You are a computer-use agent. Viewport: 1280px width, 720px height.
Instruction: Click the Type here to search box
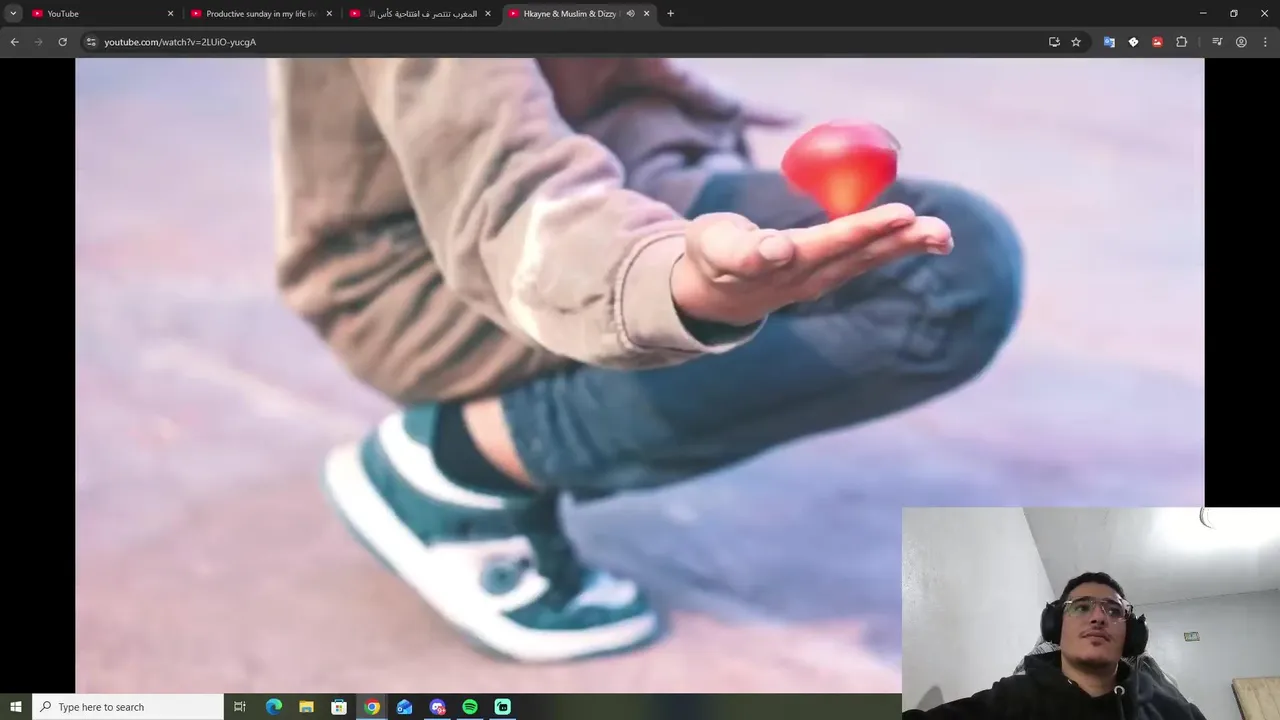coord(128,707)
